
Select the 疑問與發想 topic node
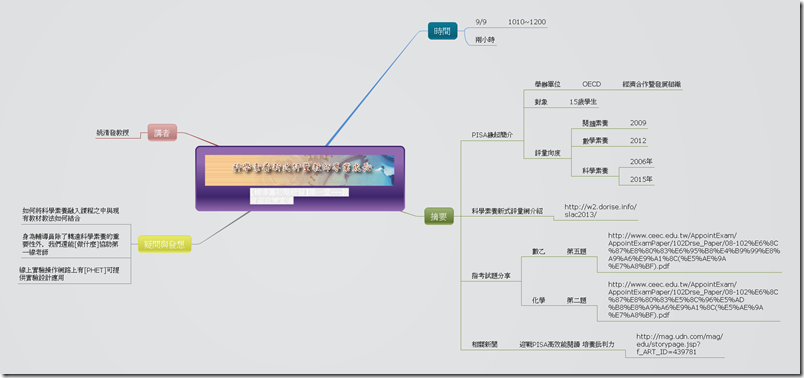[x=165, y=244]
